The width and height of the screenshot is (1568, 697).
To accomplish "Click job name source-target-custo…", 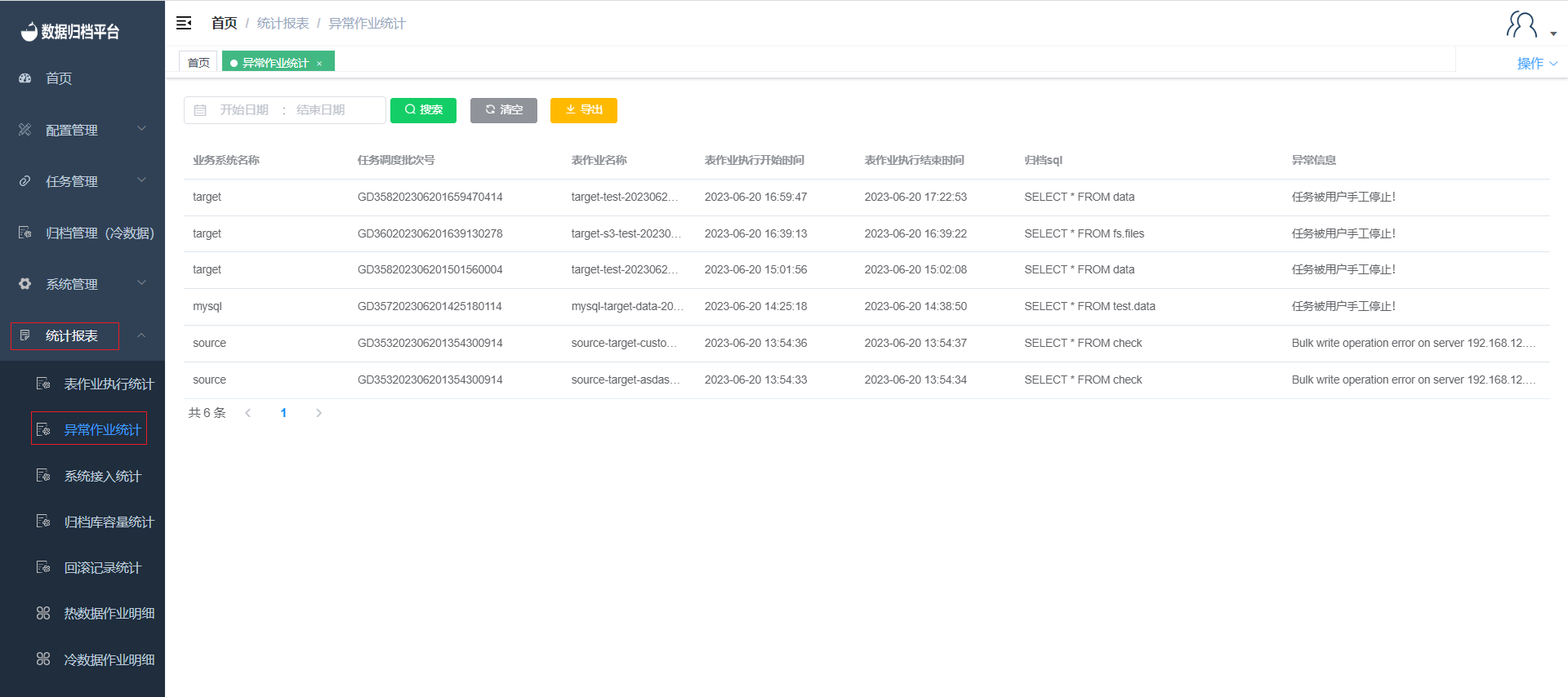I will click(624, 343).
